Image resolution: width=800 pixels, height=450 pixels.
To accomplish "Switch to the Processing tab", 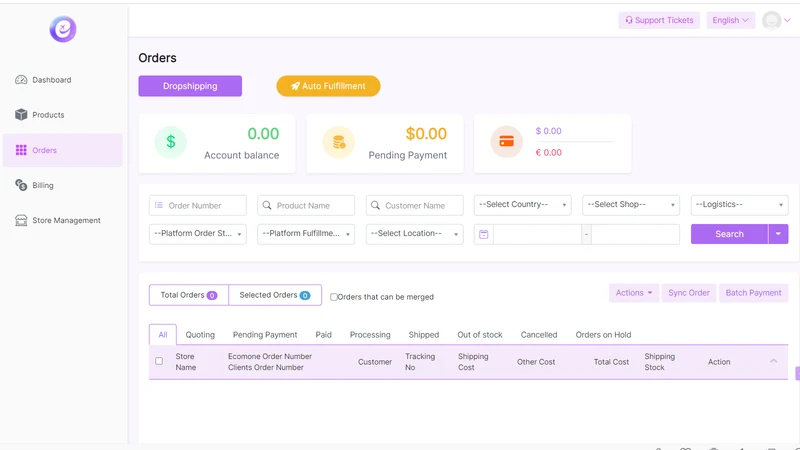I will pos(370,335).
